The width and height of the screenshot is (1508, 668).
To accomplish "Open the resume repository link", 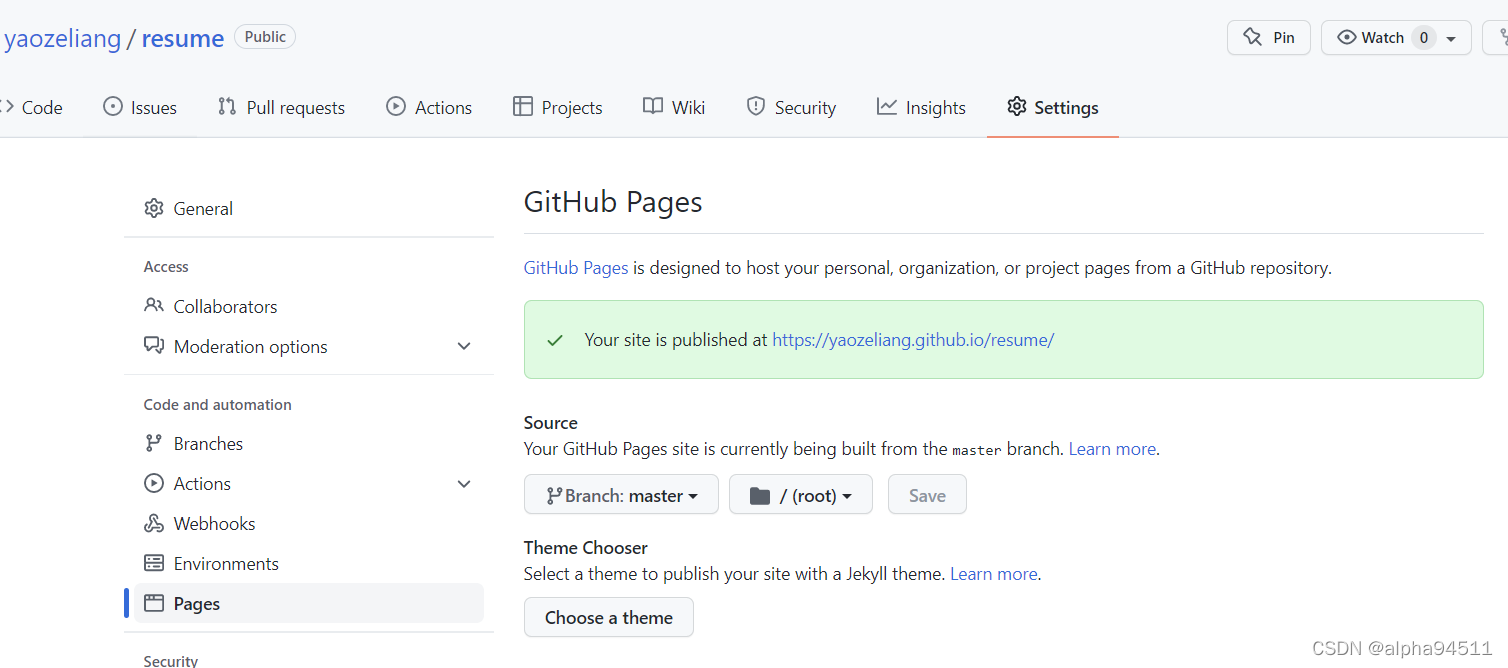I will click(183, 38).
